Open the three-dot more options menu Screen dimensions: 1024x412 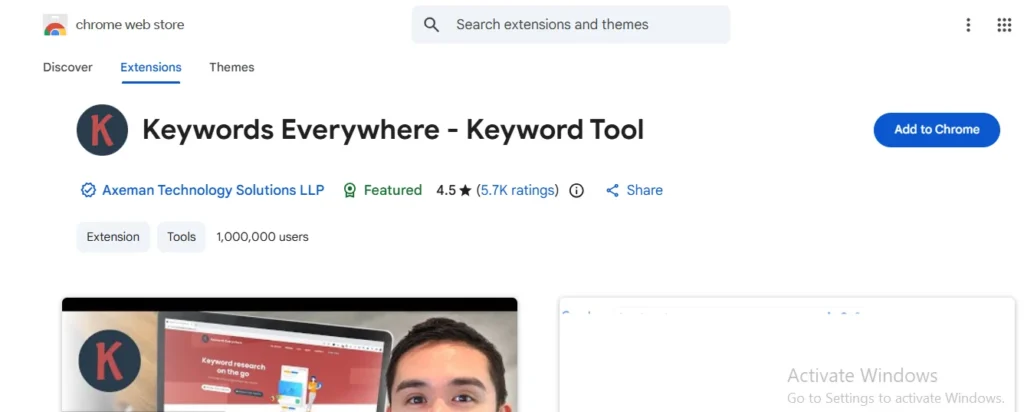pyautogui.click(x=968, y=25)
